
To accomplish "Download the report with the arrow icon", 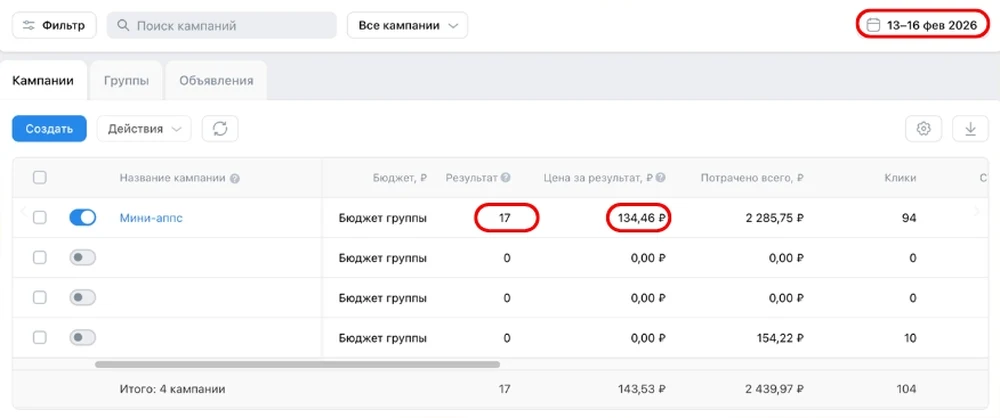I will click(x=971, y=128).
